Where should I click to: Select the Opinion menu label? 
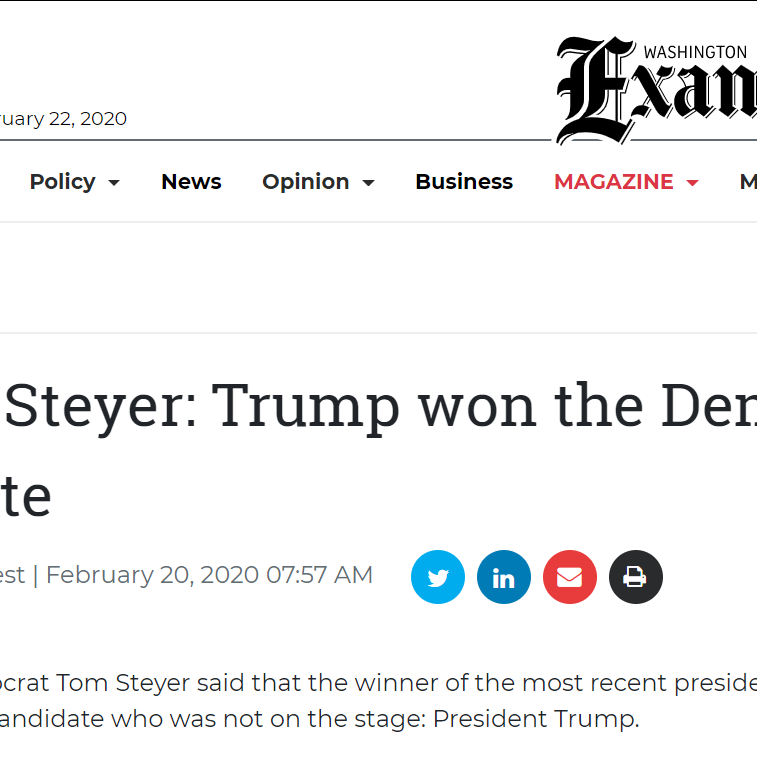point(305,182)
